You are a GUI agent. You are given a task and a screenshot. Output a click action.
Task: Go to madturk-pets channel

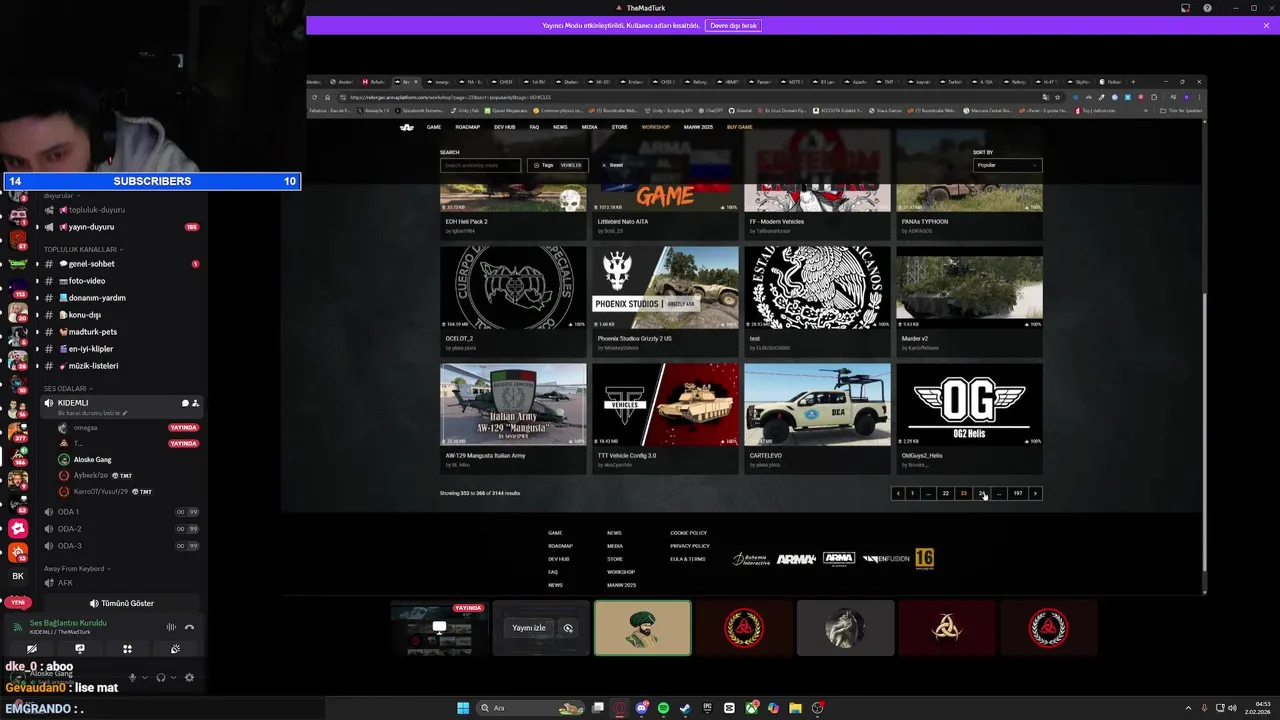point(120,332)
